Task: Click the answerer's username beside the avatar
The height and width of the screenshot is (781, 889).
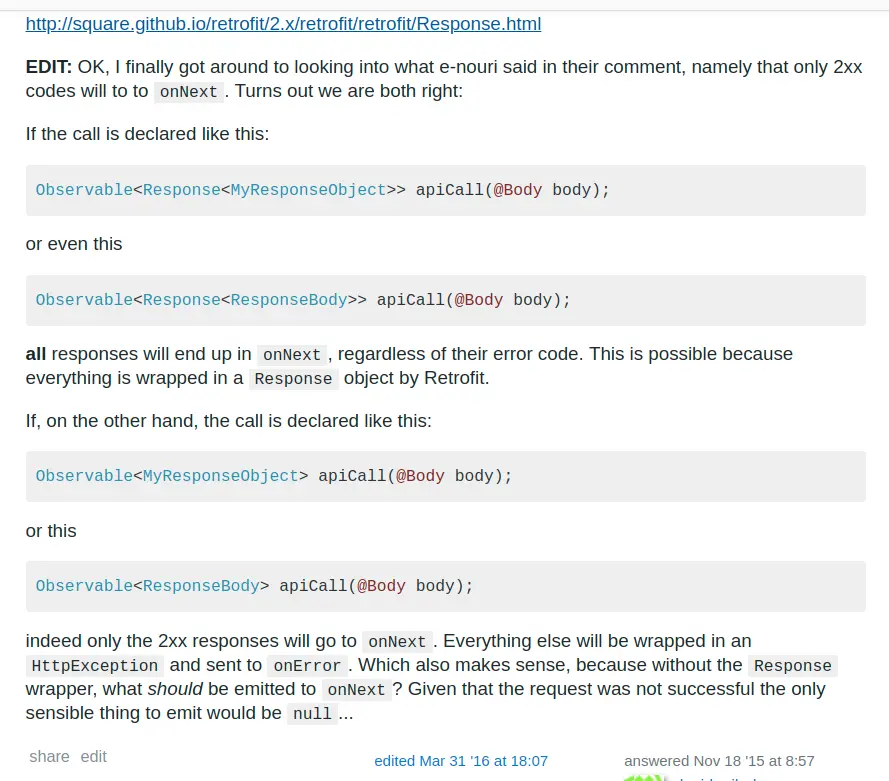Action: (719, 779)
